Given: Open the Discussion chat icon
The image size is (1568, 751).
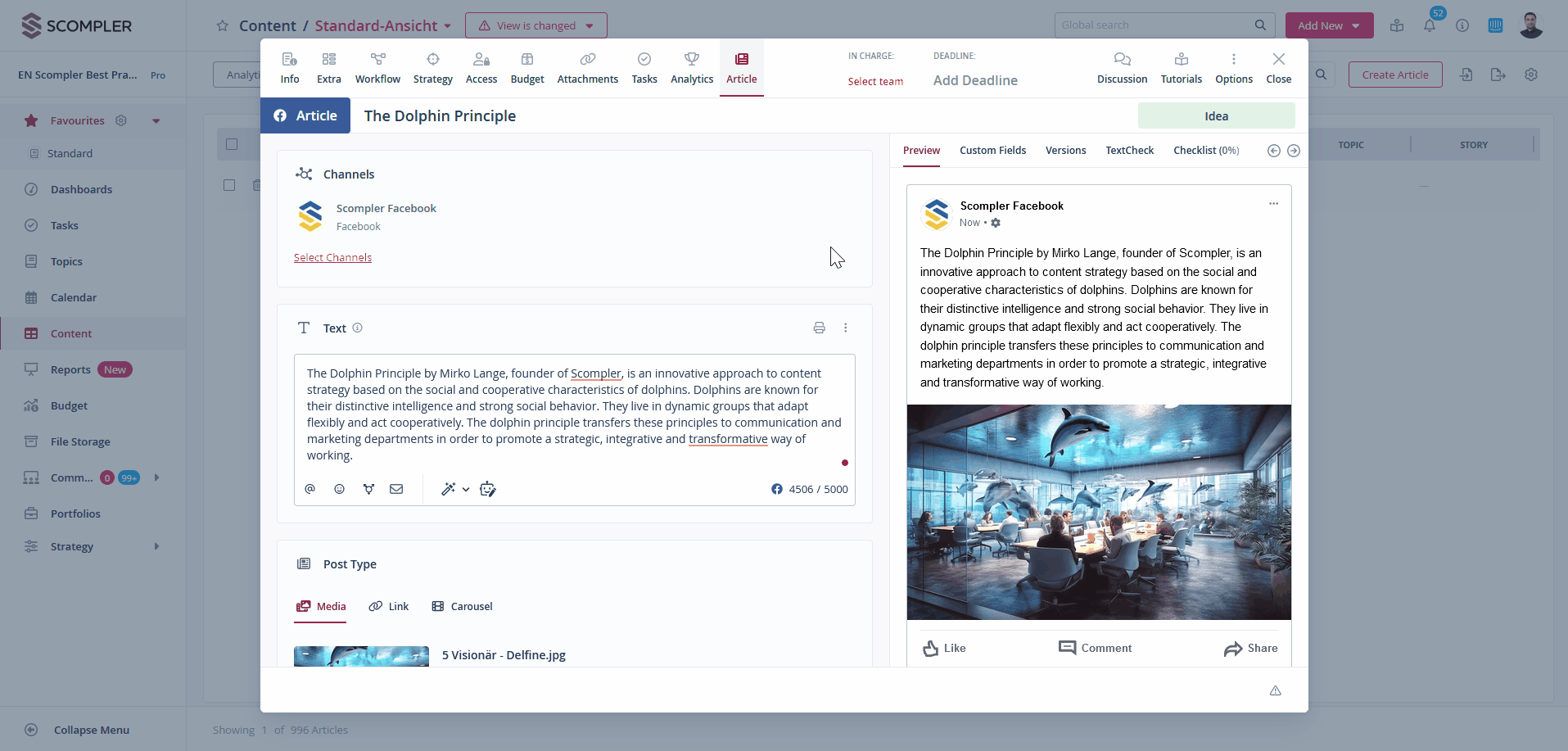Looking at the screenshot, I should tap(1122, 60).
